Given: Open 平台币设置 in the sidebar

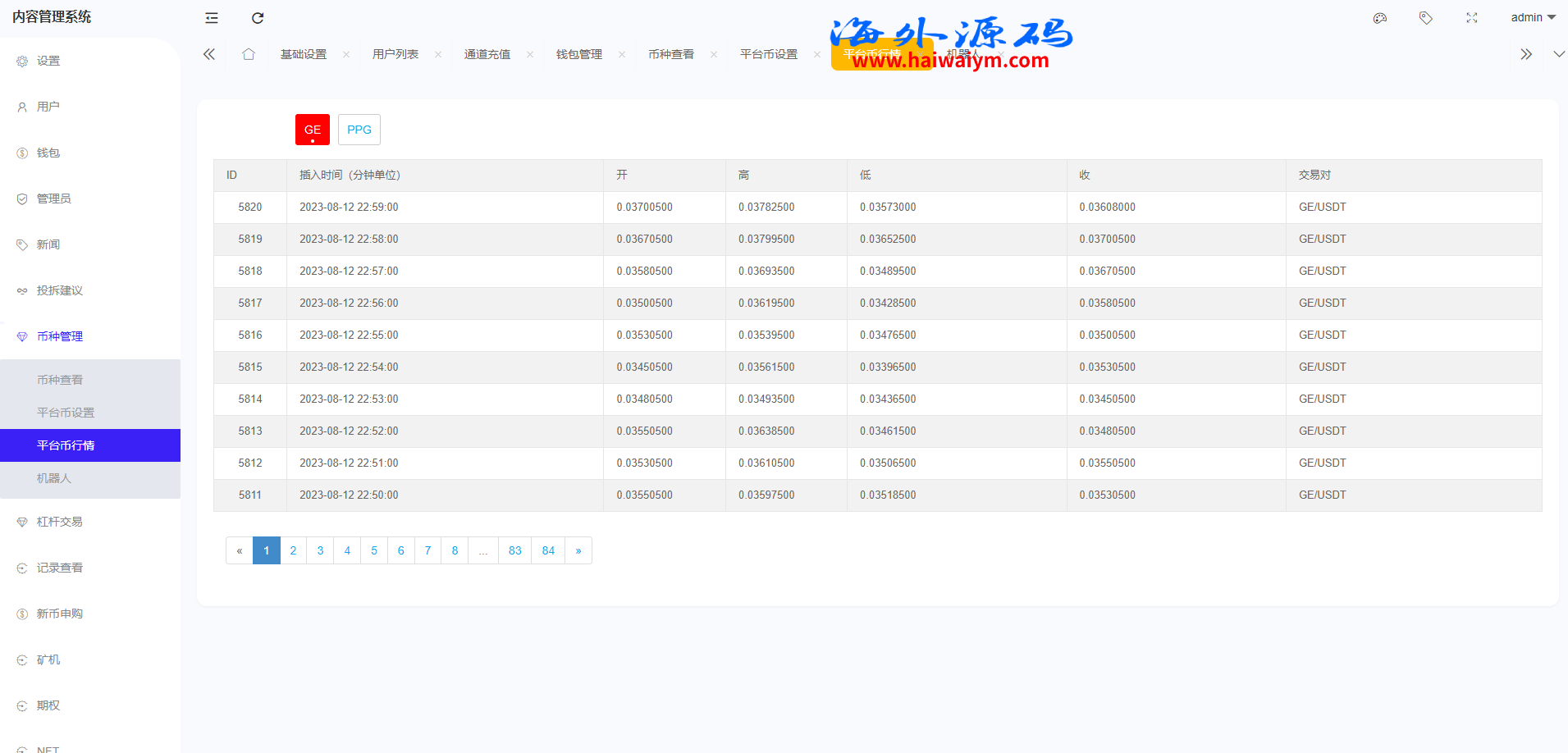Looking at the screenshot, I should pyautogui.click(x=66, y=413).
